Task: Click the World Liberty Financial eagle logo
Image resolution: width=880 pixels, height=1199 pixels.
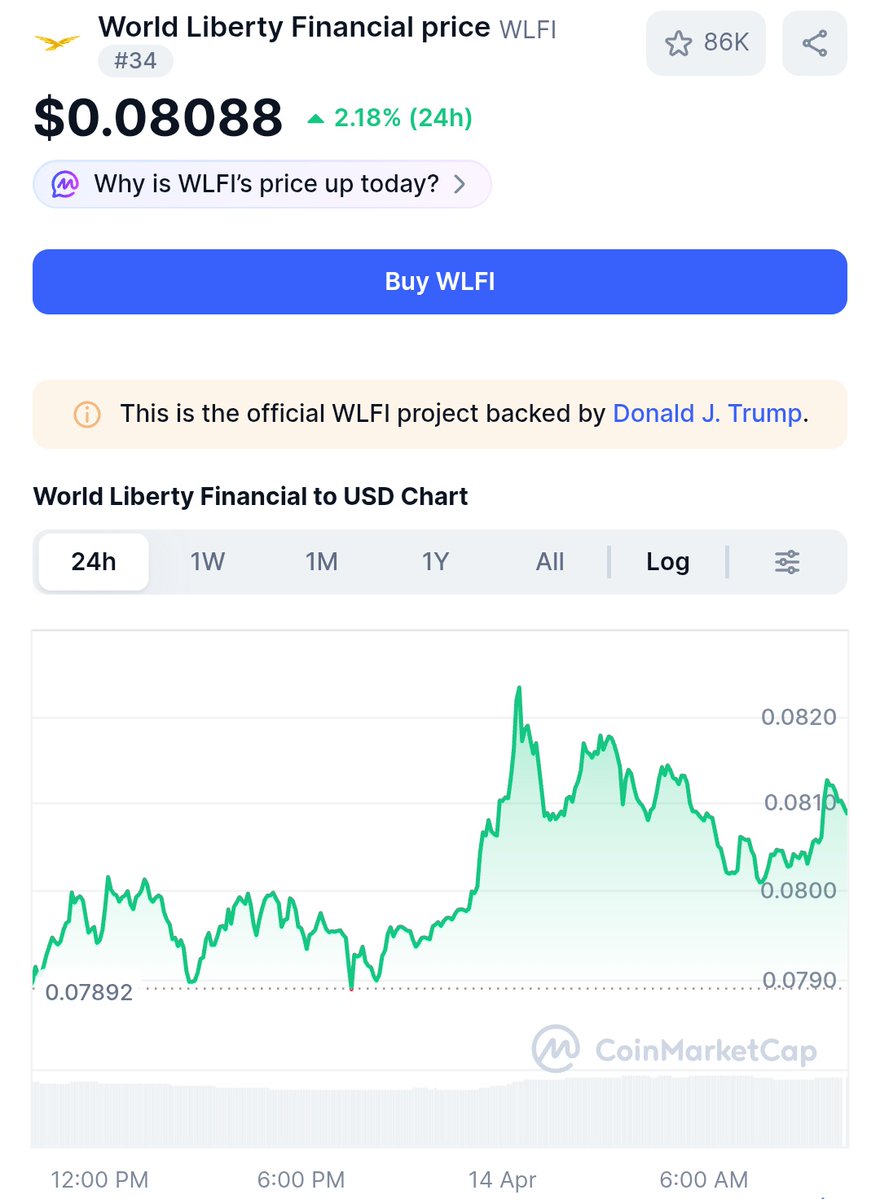Action: (59, 42)
